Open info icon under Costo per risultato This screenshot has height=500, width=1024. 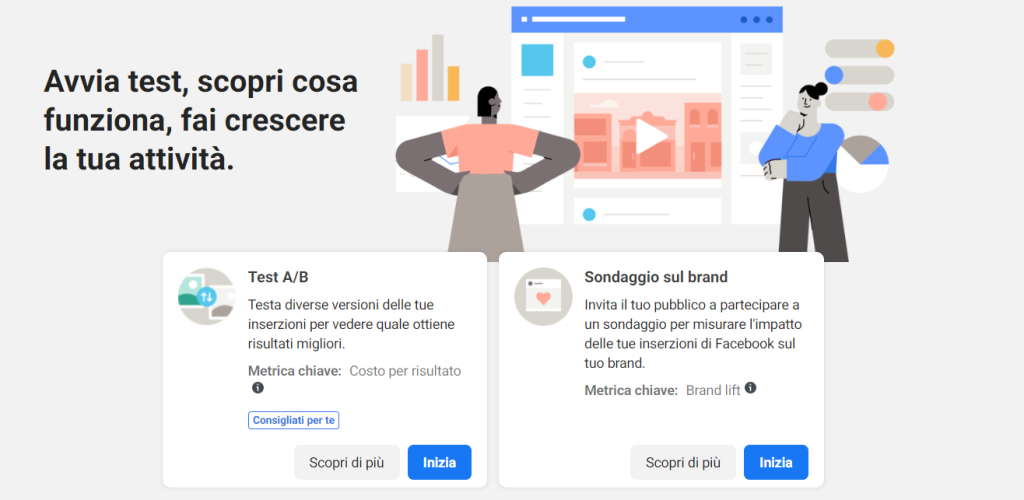258,388
